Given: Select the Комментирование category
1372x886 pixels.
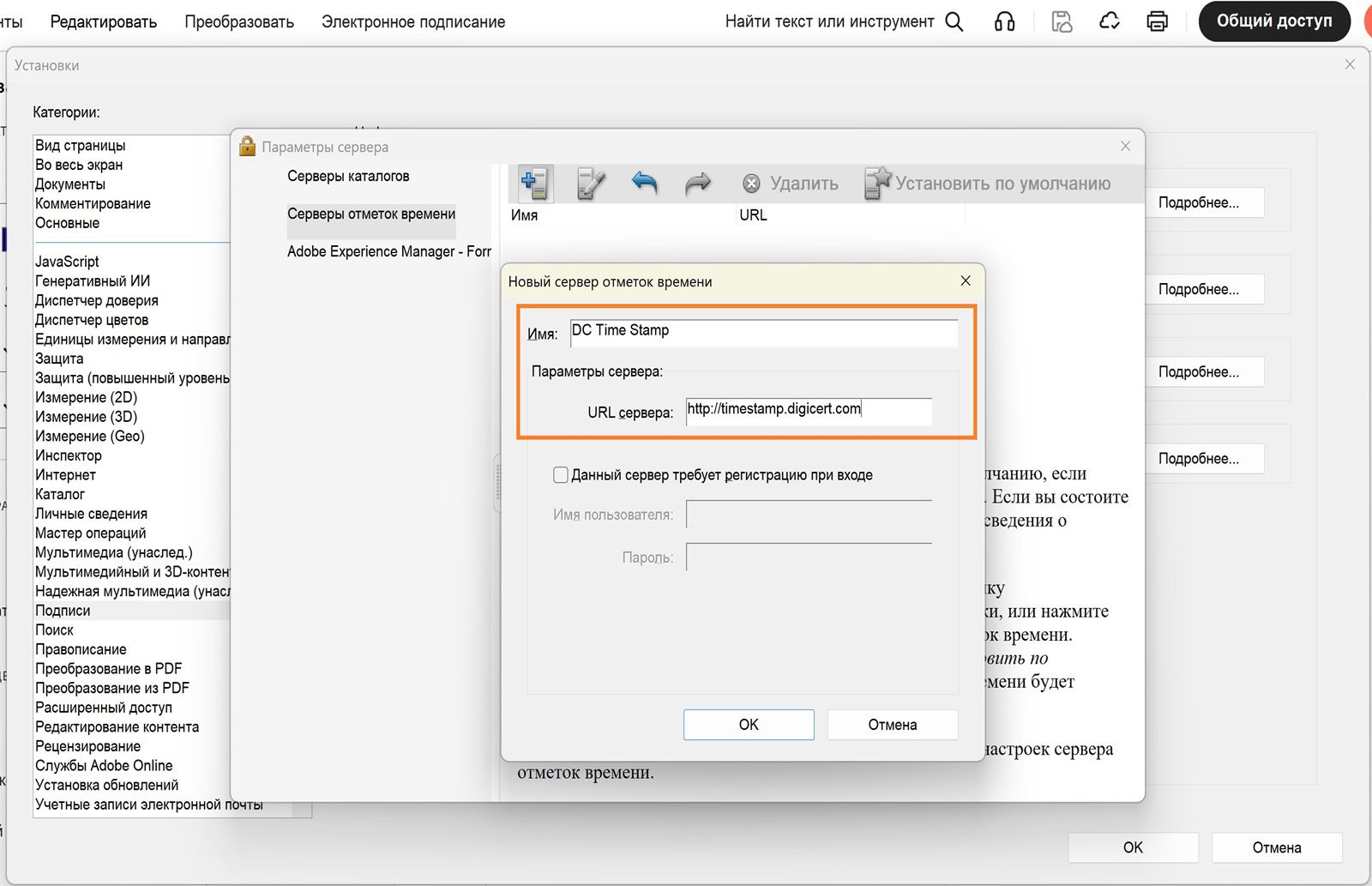Looking at the screenshot, I should click(x=93, y=203).
